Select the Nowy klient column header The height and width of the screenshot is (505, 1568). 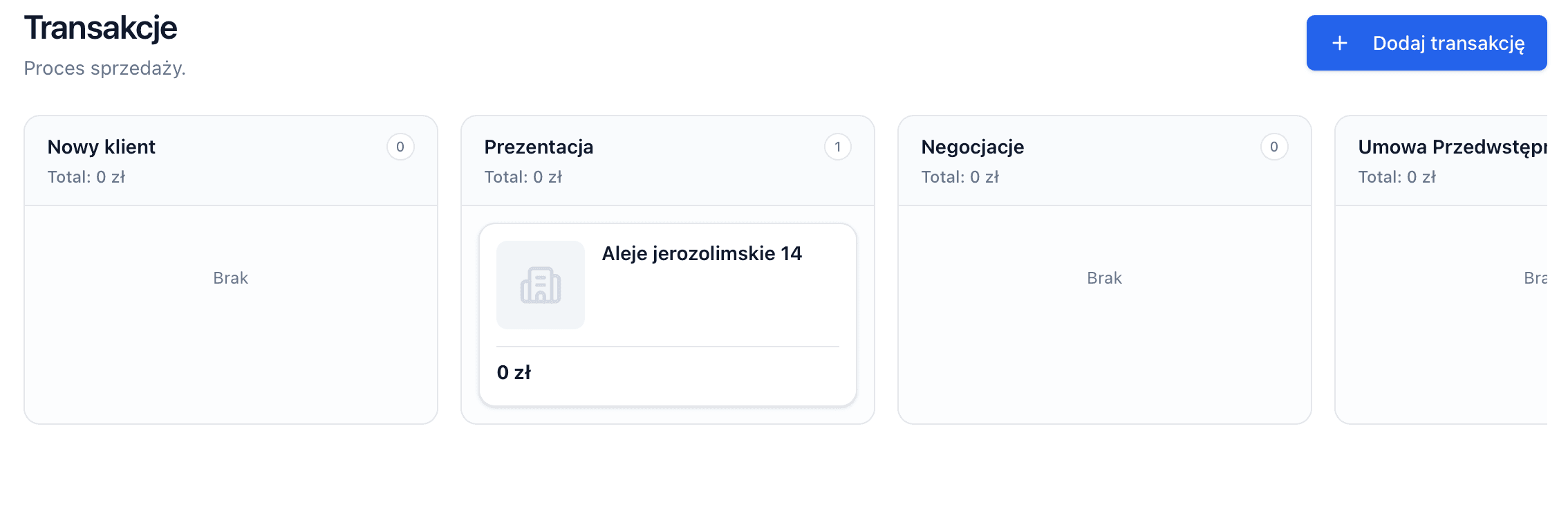coord(101,147)
